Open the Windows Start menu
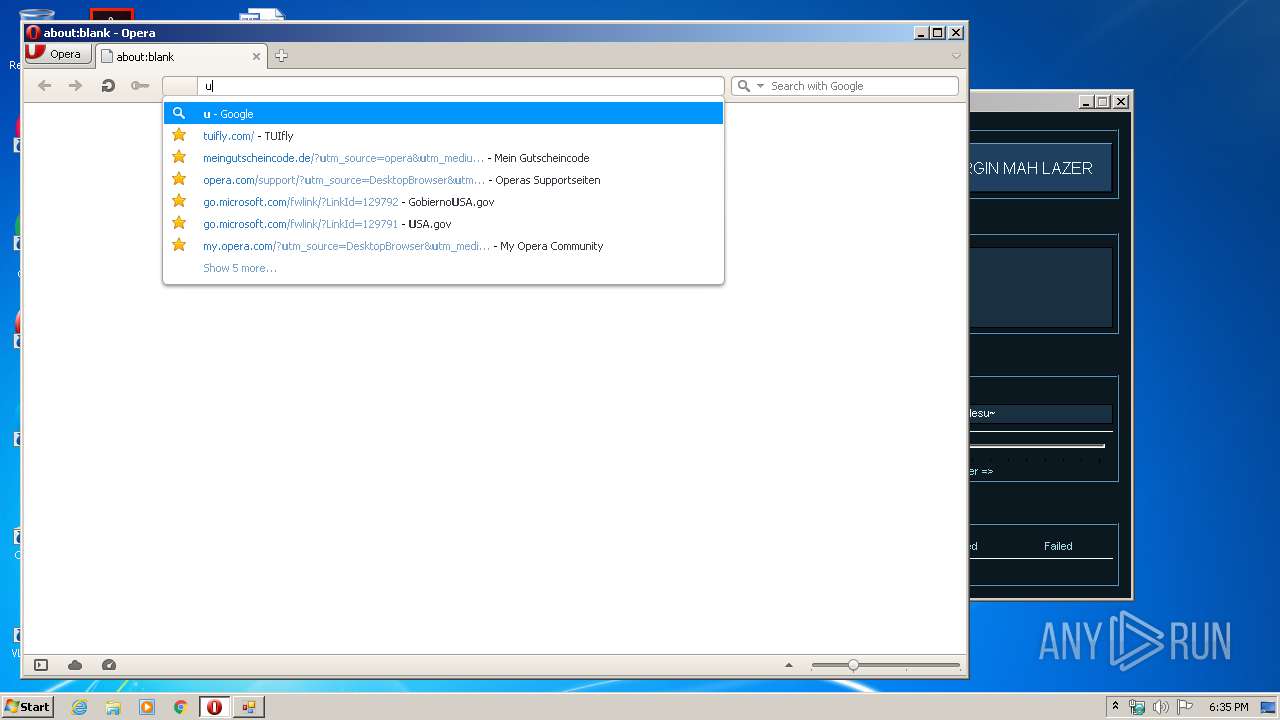 tap(27, 706)
